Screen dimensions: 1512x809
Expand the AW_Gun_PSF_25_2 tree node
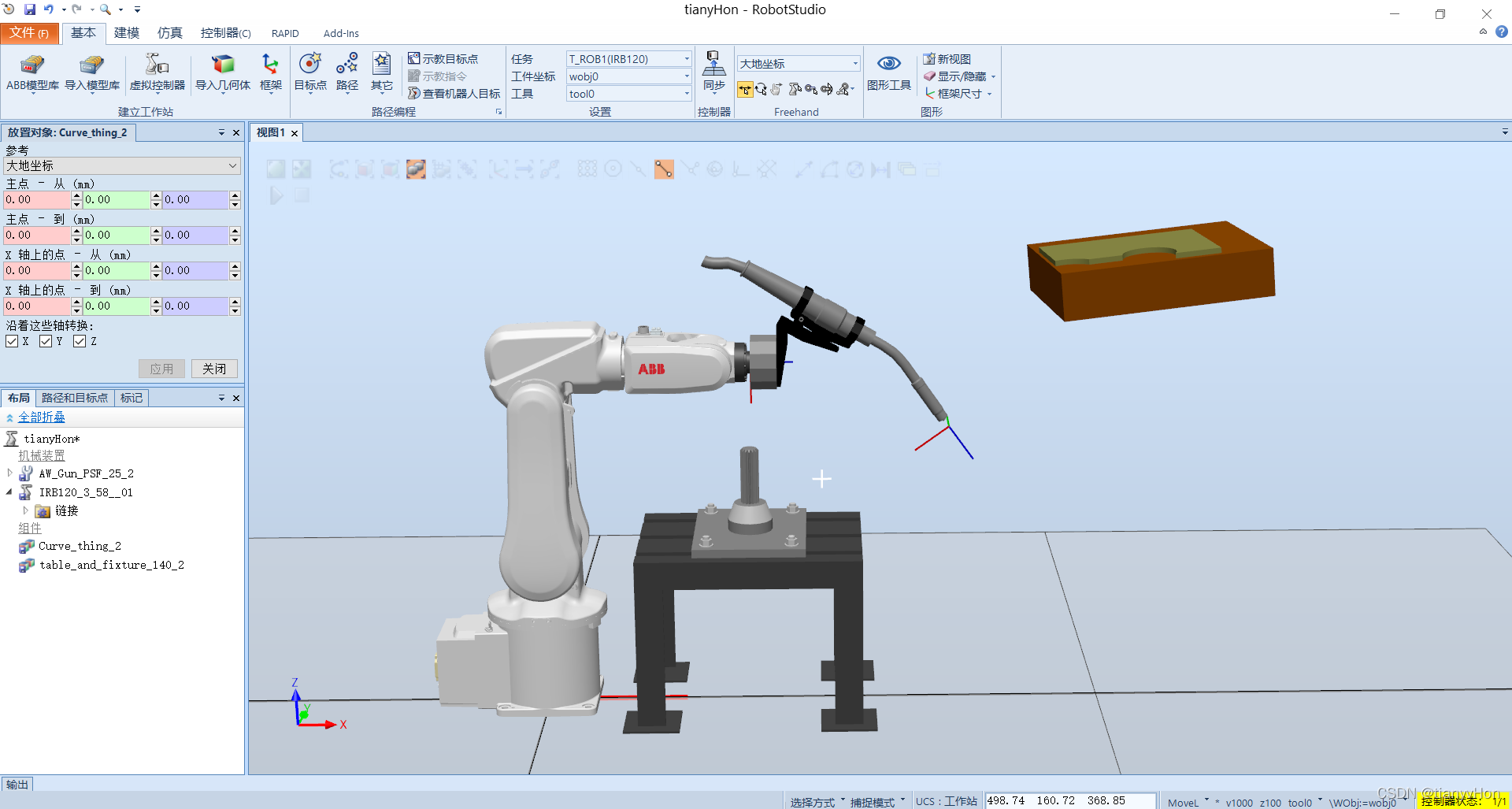9,473
